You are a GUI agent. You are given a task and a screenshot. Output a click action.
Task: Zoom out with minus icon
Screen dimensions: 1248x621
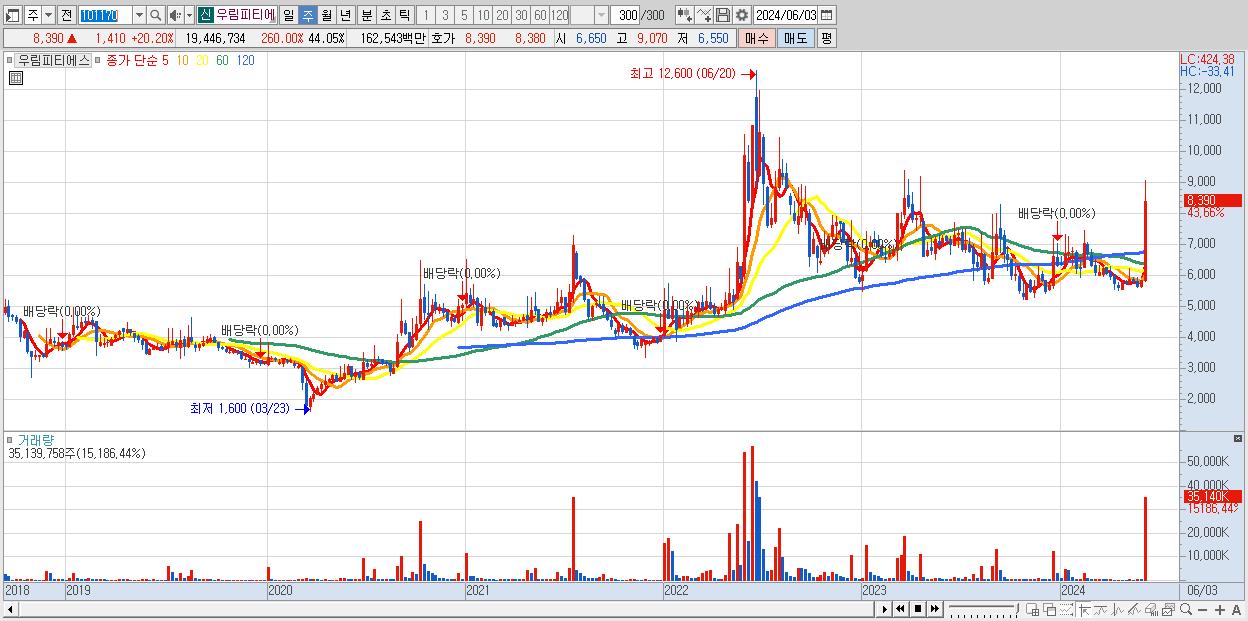pos(1202,609)
